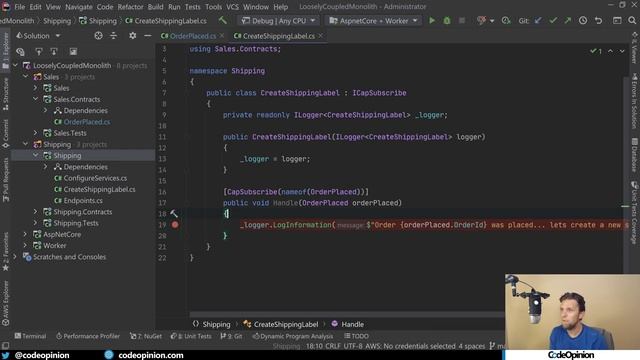Expand Shipping.Contracts project
Viewport: 640px width, 360px height.
pos(36,212)
